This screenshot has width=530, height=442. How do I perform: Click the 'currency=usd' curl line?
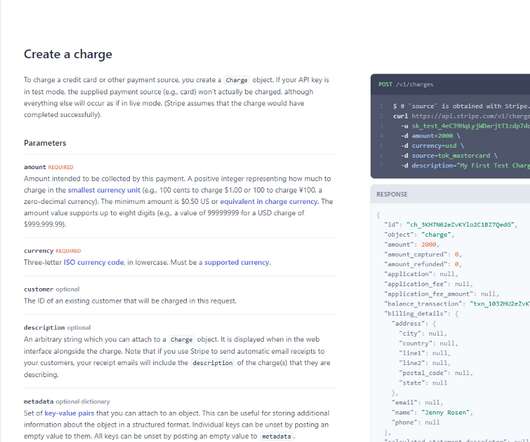[432, 146]
